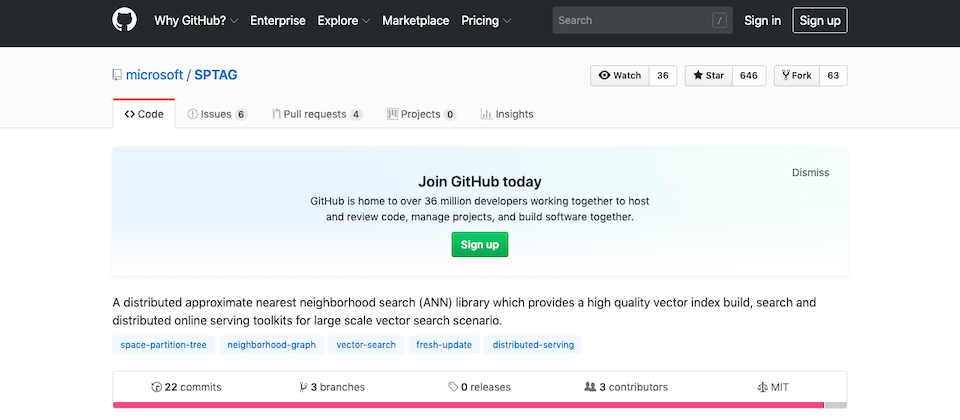Expand the Explore dropdown in header
This screenshot has width=960, height=420.
(x=343, y=20)
